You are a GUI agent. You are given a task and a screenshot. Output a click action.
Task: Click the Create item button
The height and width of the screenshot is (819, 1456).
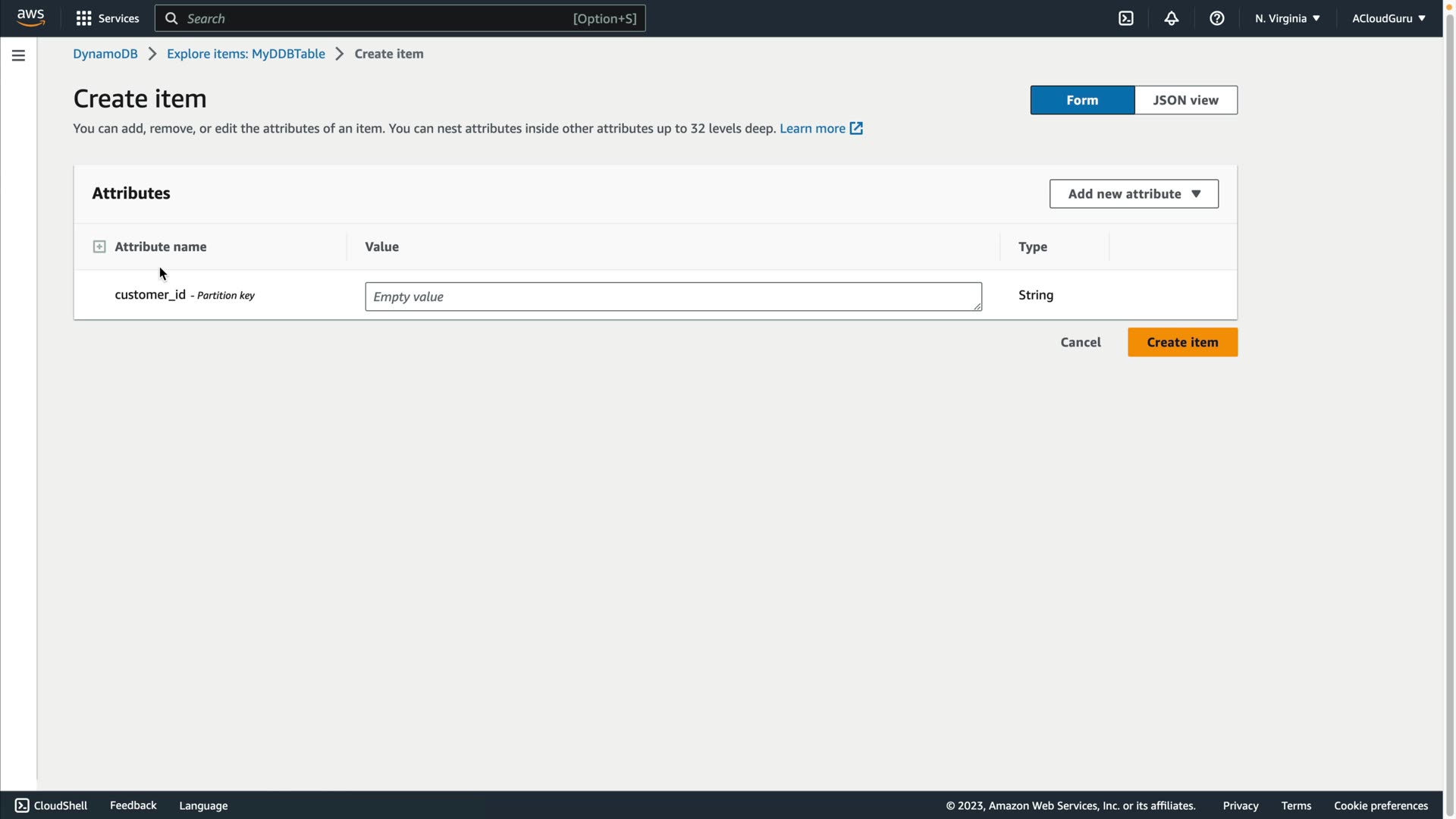coord(1182,342)
